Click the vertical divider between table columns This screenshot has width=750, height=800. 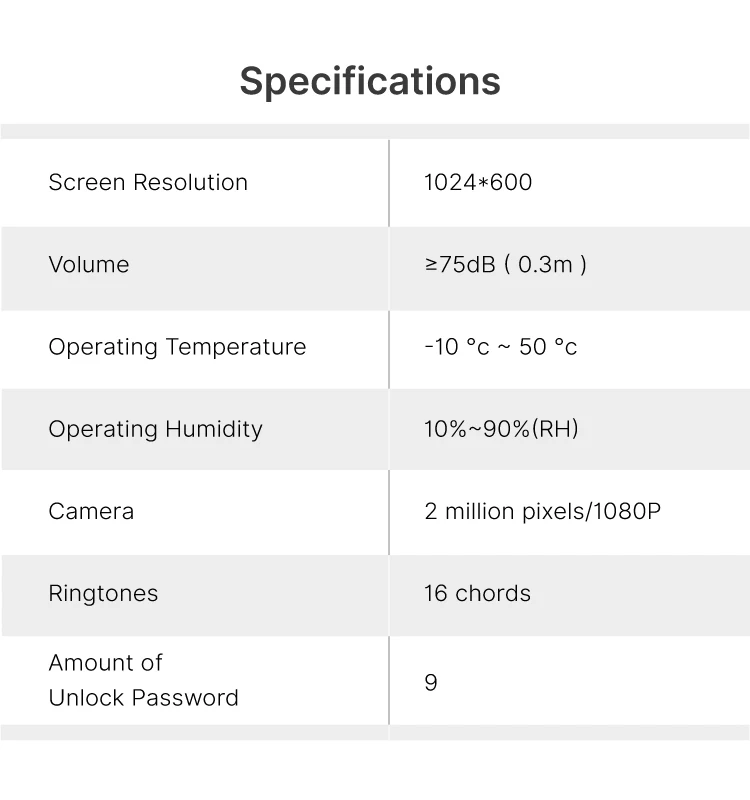[x=389, y=430]
